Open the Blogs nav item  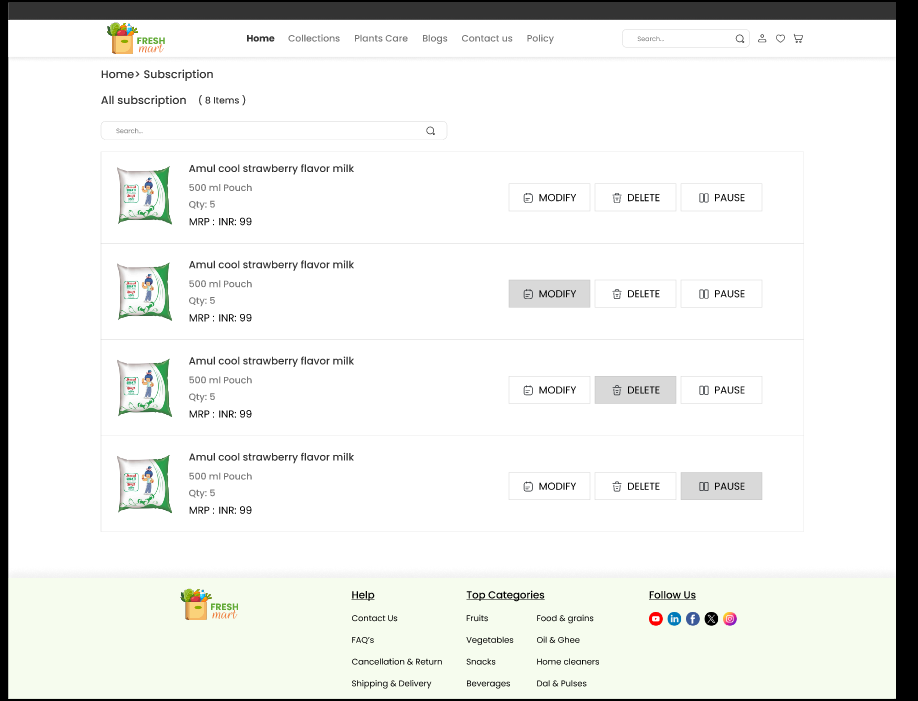click(434, 38)
